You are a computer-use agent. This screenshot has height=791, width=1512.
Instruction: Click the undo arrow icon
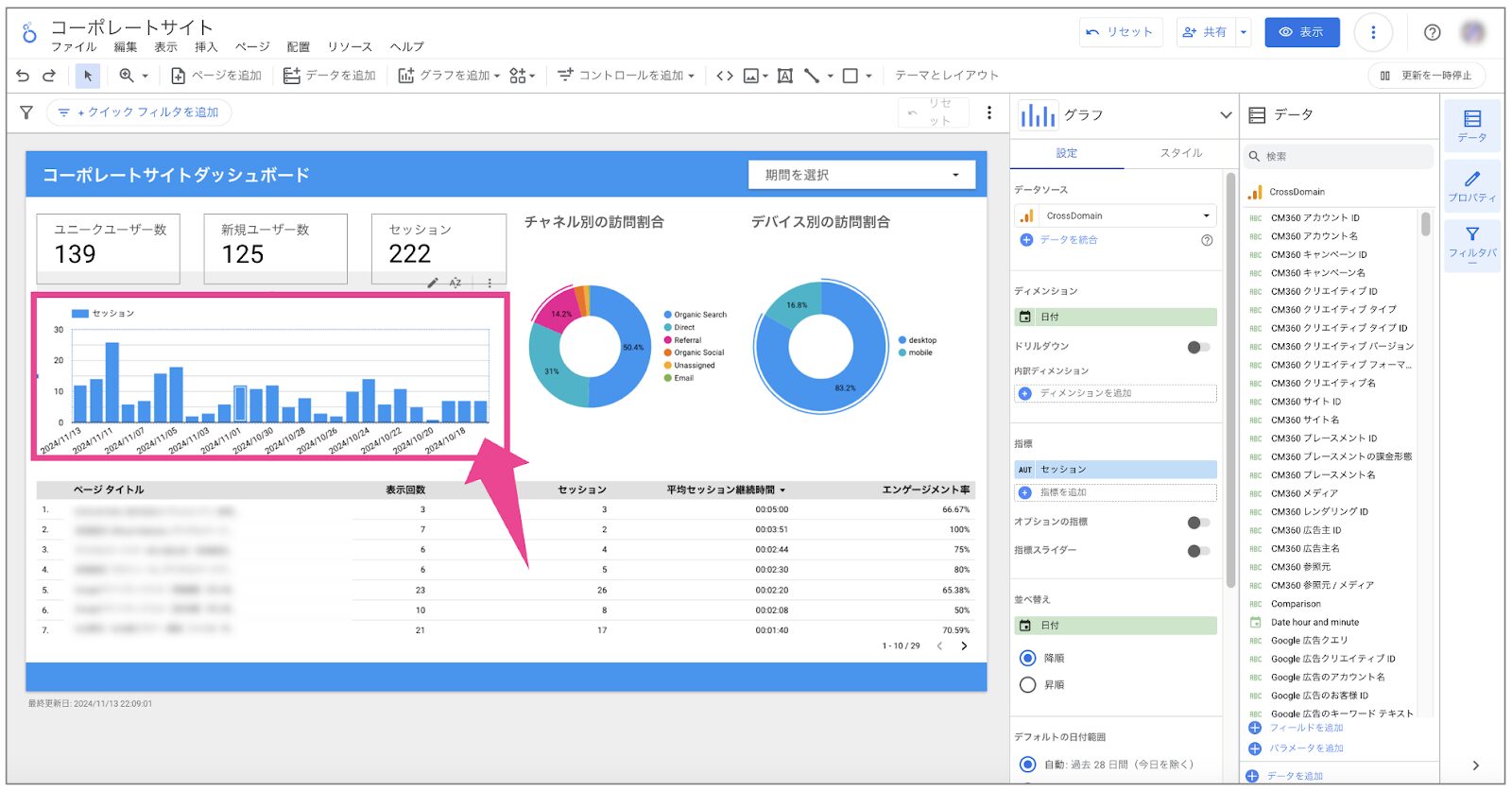pos(23,76)
